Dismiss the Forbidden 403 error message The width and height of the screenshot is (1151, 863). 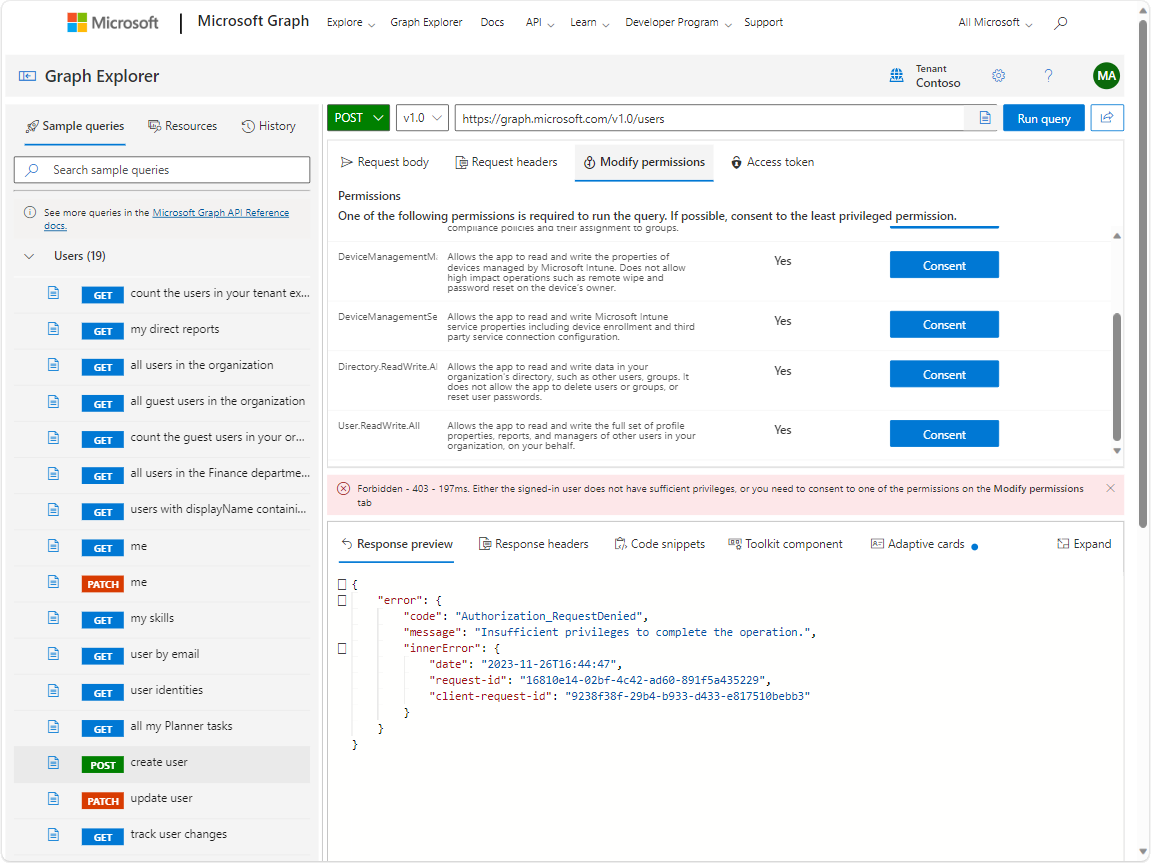tap(1111, 488)
